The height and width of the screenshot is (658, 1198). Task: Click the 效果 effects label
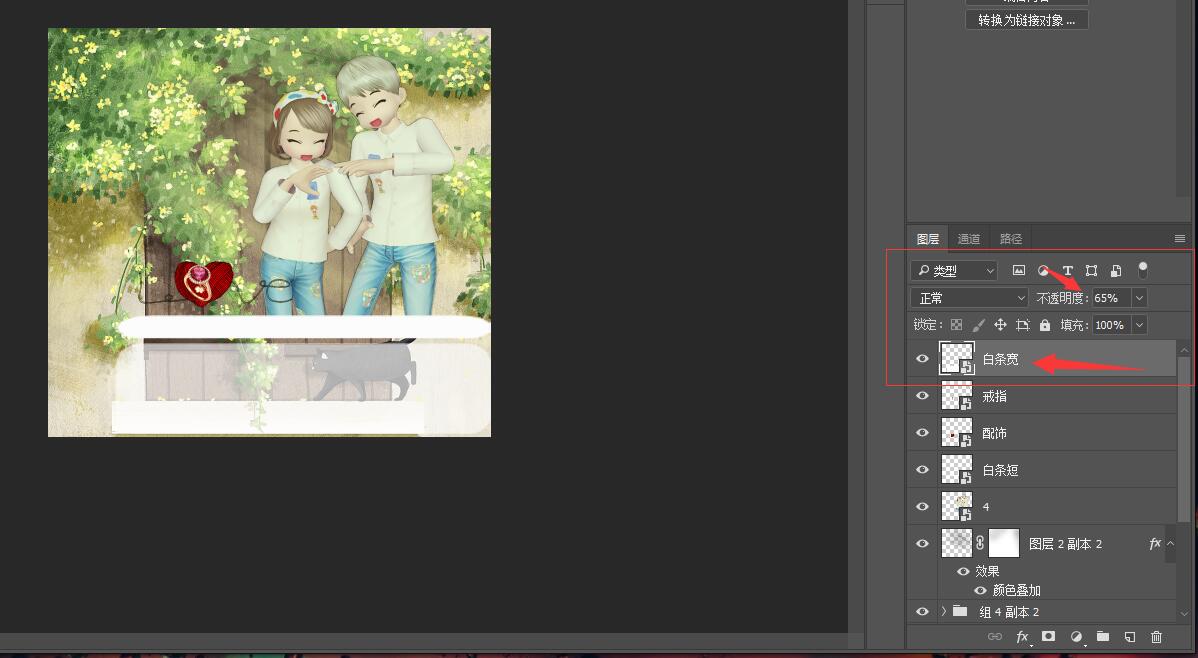tap(987, 572)
